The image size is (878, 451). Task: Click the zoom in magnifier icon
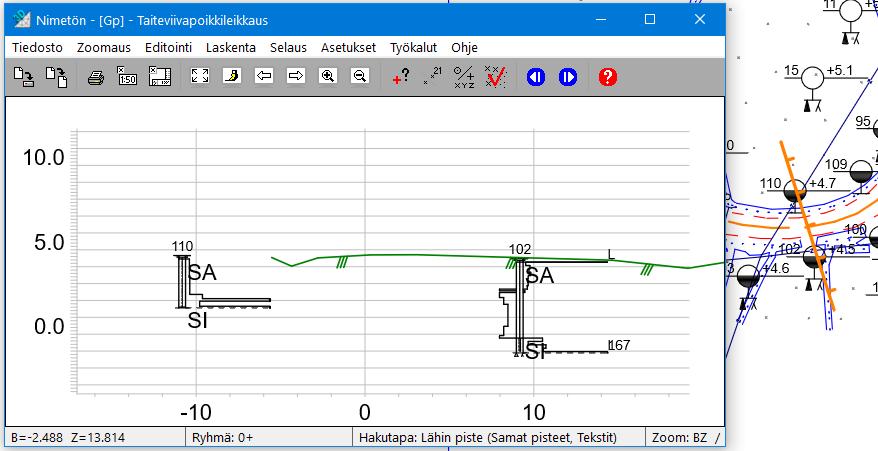(x=328, y=76)
